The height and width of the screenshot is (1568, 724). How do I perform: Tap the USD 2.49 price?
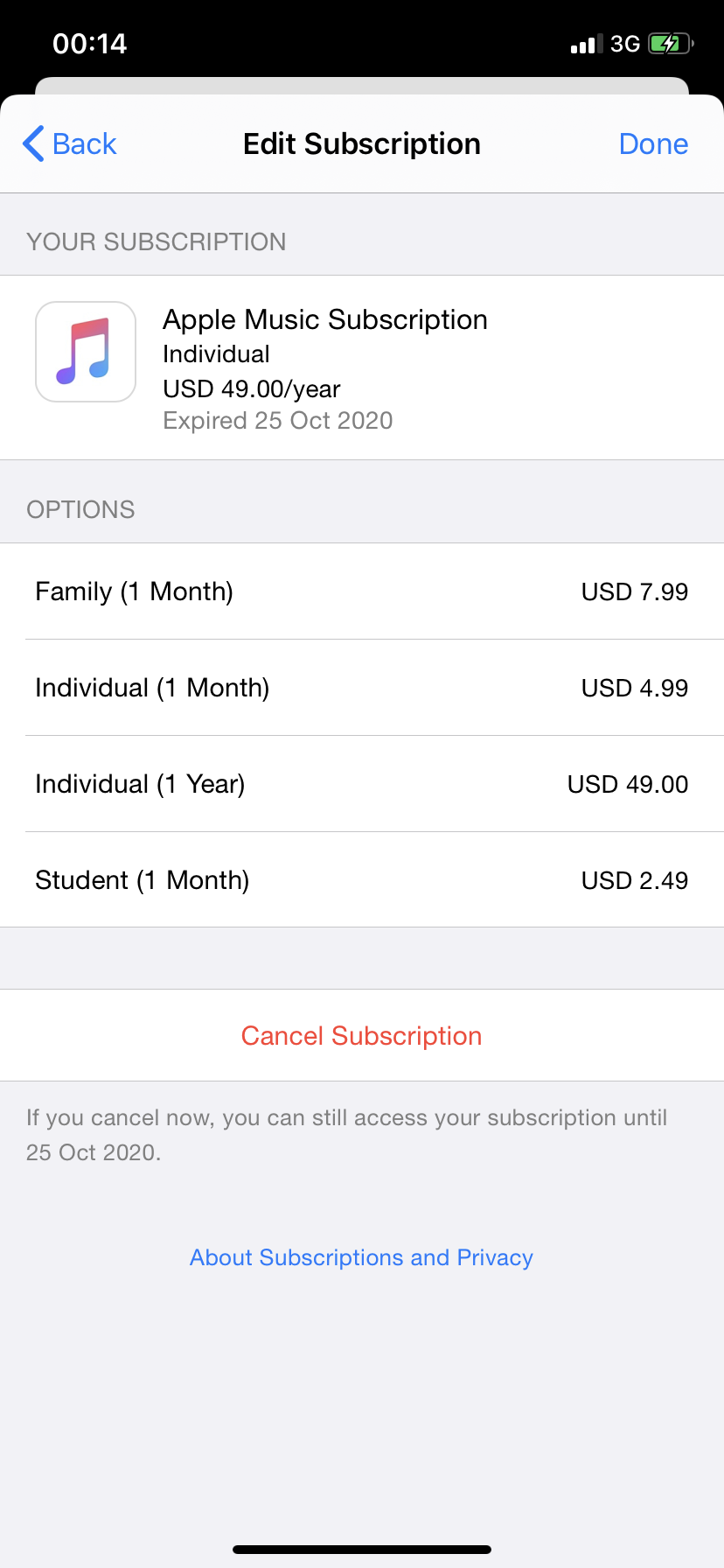tap(635, 880)
